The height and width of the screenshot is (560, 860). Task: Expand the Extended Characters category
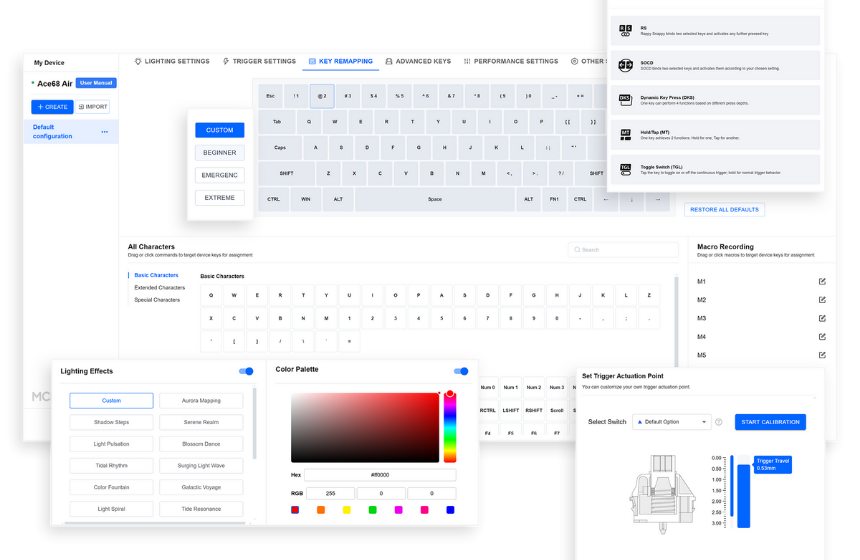click(159, 287)
